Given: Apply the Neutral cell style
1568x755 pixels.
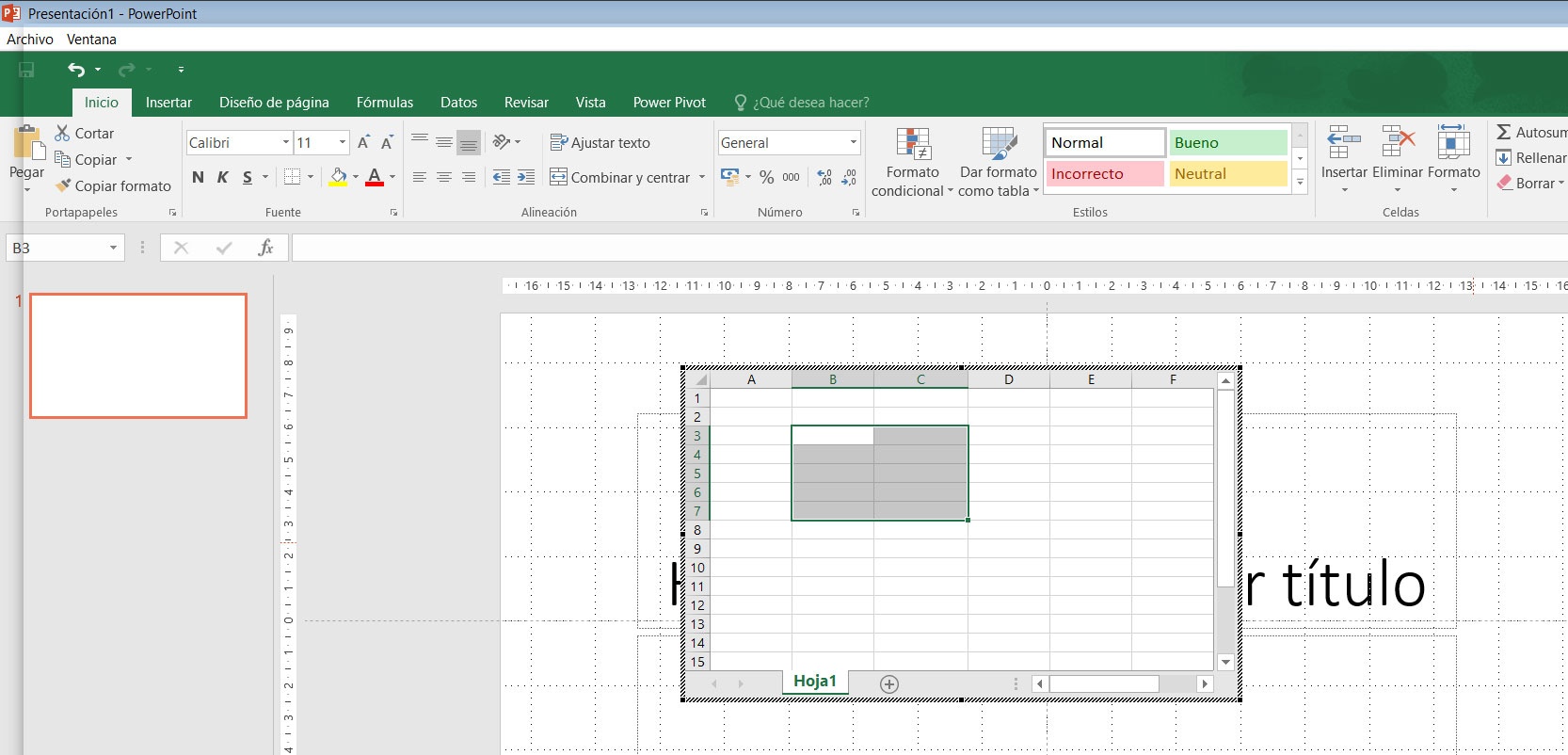Looking at the screenshot, I should (1228, 174).
